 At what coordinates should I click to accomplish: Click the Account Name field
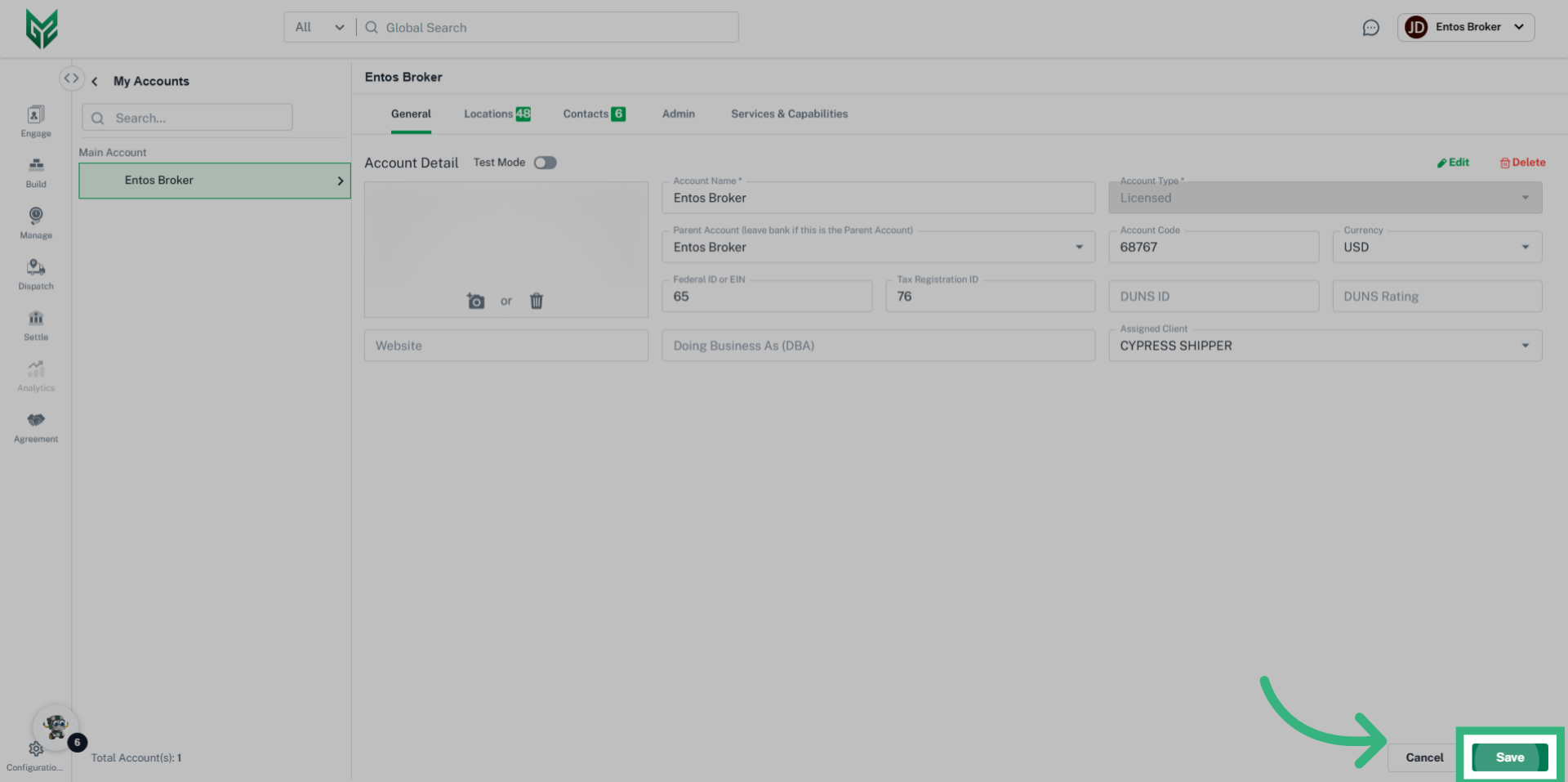tap(879, 198)
